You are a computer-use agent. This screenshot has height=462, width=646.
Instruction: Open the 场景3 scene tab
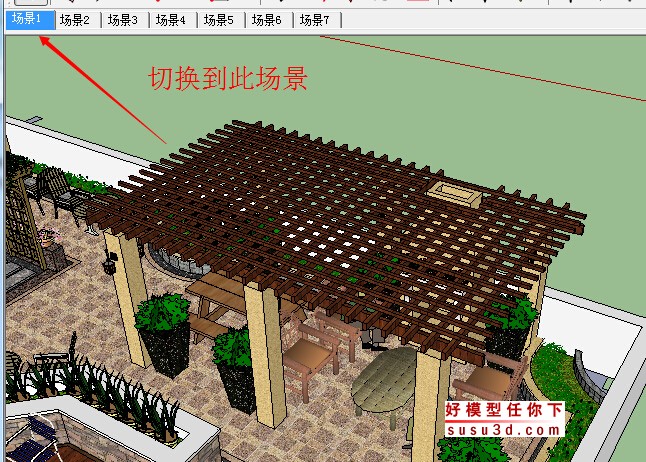125,20
